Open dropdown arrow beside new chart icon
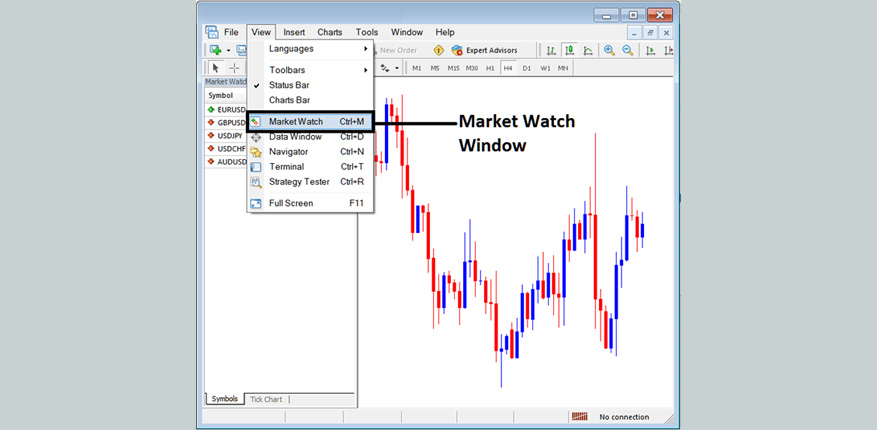877x430 pixels. click(x=228, y=50)
